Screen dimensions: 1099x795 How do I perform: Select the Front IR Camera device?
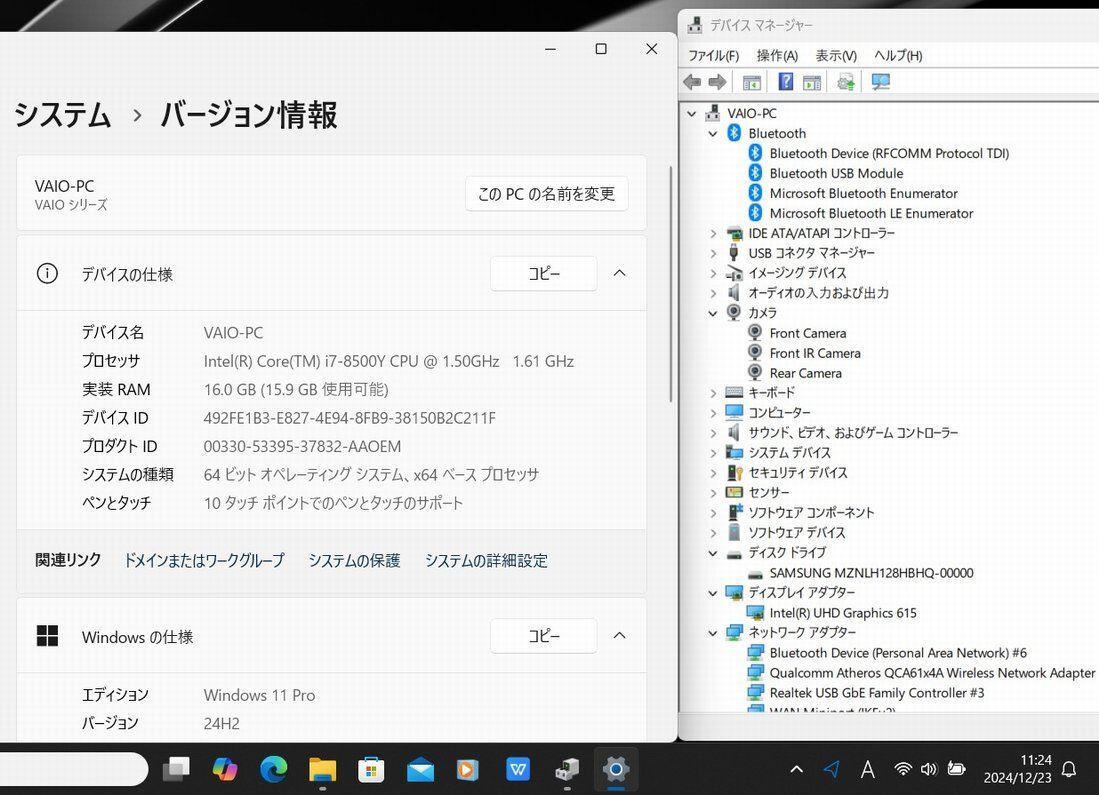814,353
